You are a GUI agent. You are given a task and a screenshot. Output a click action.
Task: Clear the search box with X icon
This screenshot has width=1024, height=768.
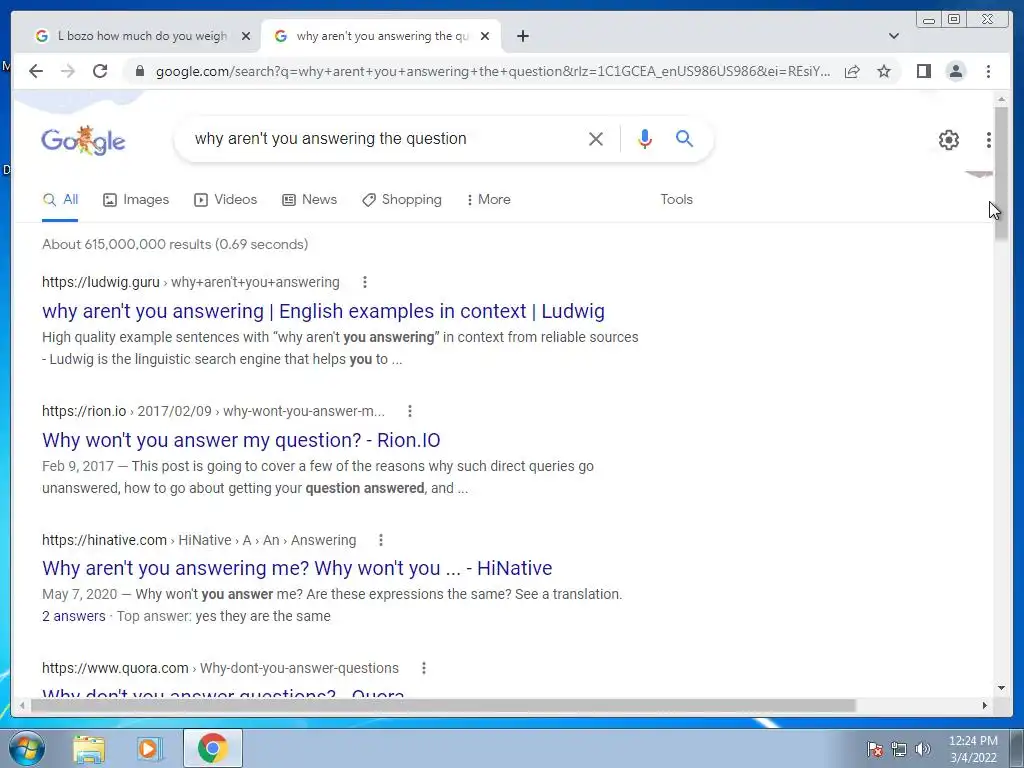(596, 138)
